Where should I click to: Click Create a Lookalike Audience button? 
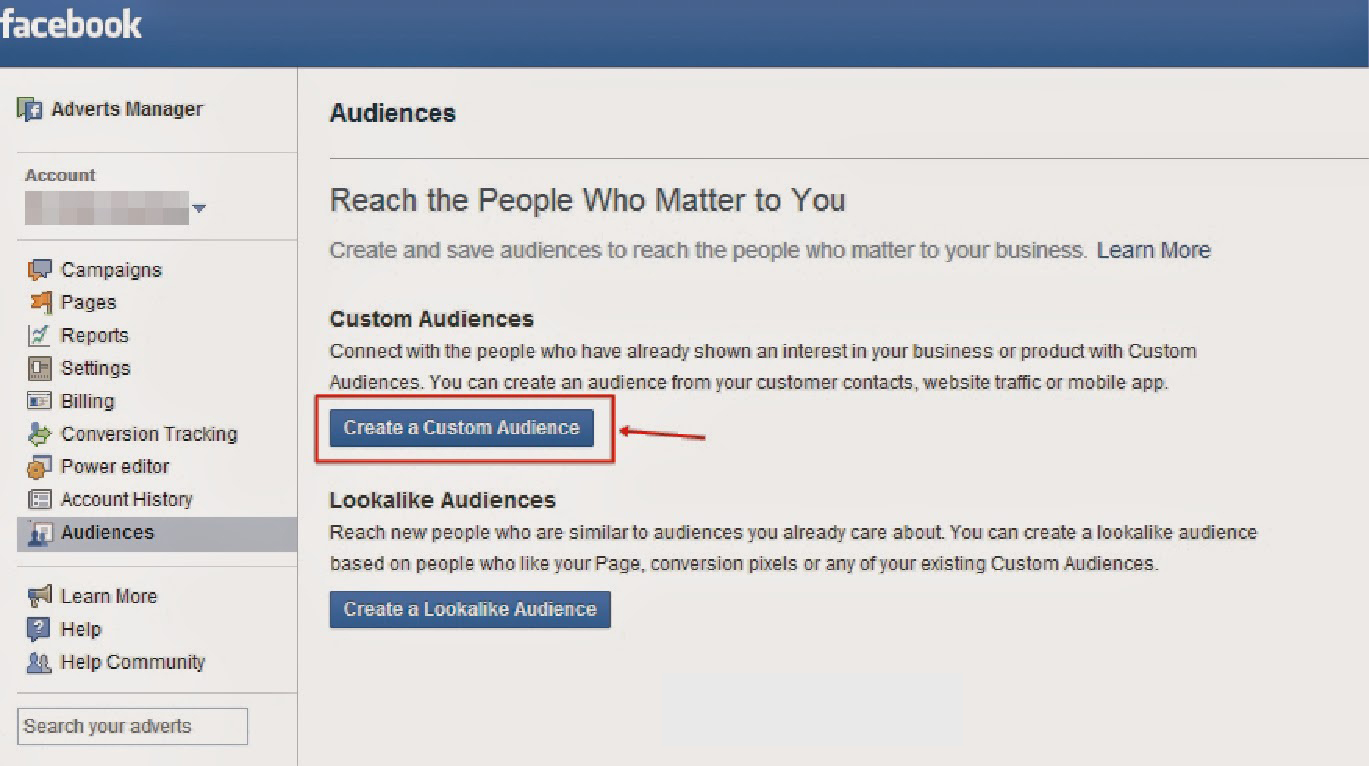point(470,609)
